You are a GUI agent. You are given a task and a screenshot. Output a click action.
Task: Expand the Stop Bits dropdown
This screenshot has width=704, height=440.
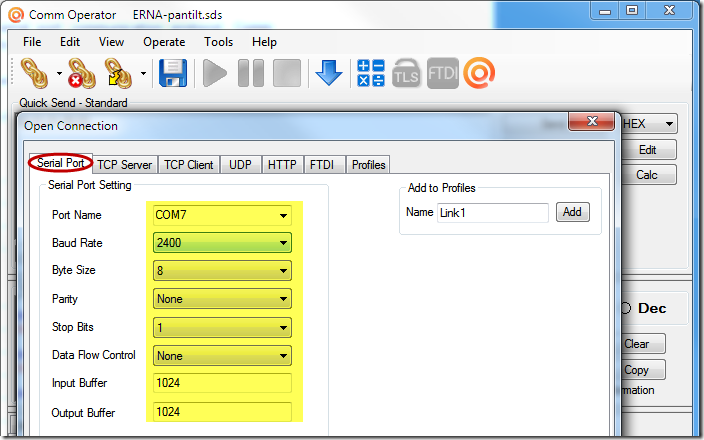222,328
